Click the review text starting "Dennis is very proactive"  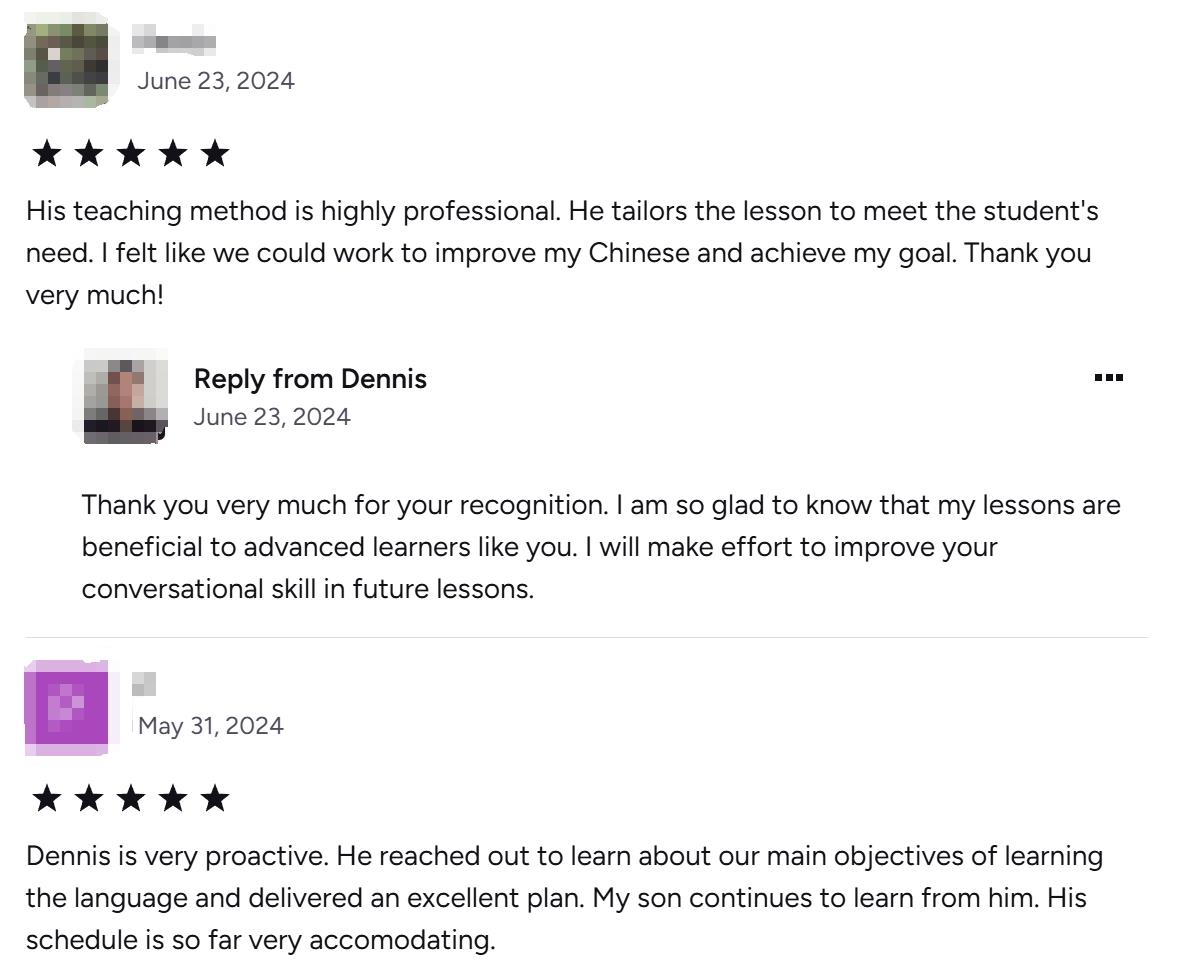coord(564,898)
